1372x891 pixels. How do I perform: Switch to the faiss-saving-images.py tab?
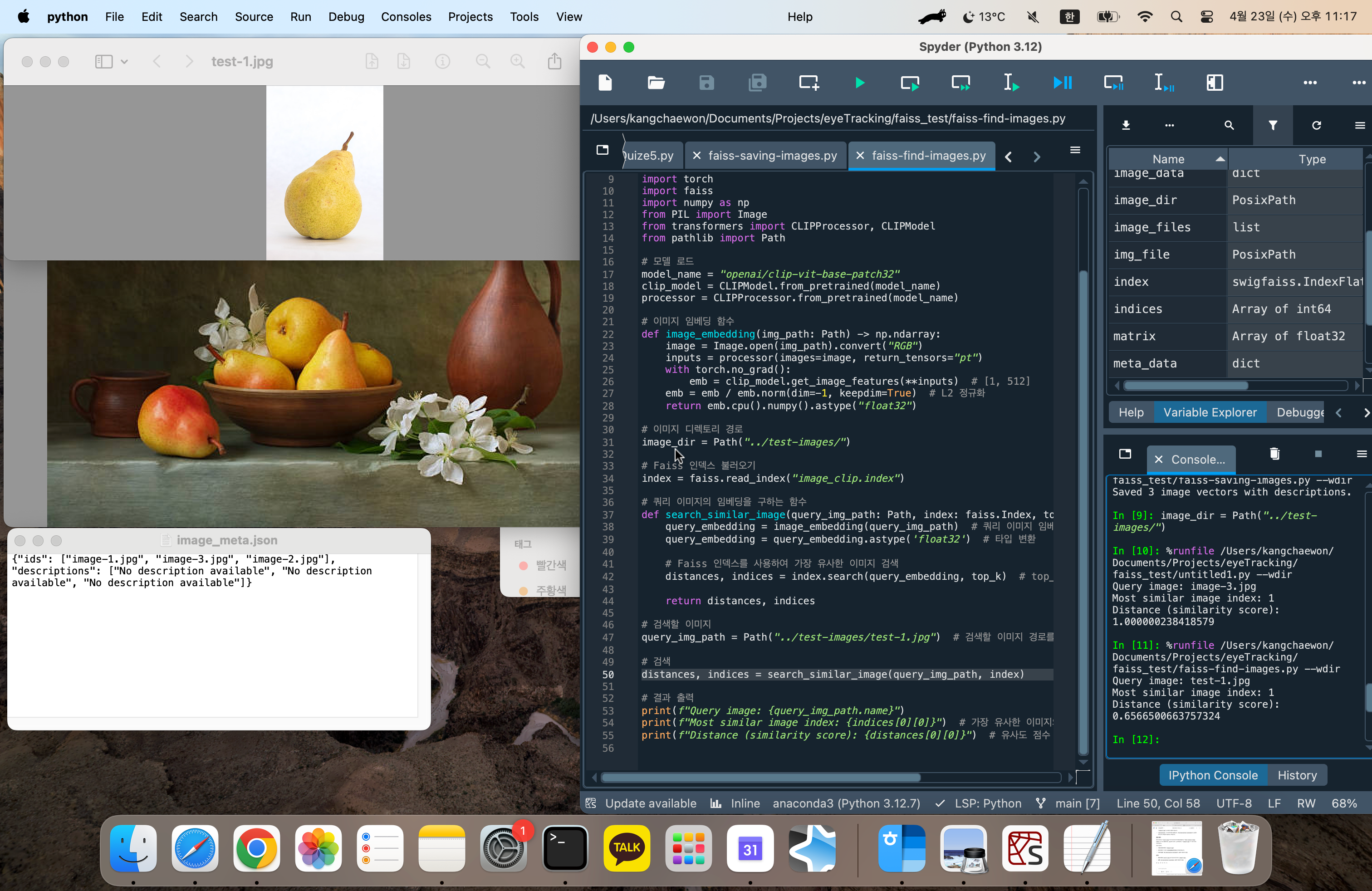click(x=772, y=156)
